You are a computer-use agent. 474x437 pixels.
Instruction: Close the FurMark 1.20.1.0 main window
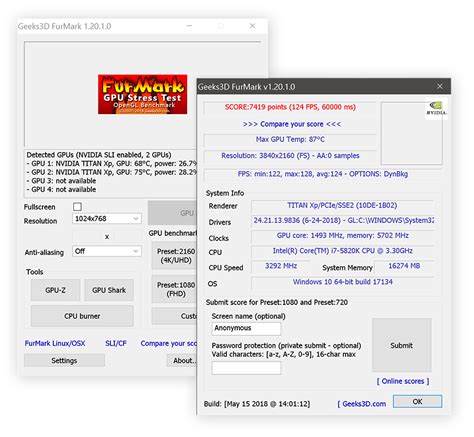pos(252,26)
